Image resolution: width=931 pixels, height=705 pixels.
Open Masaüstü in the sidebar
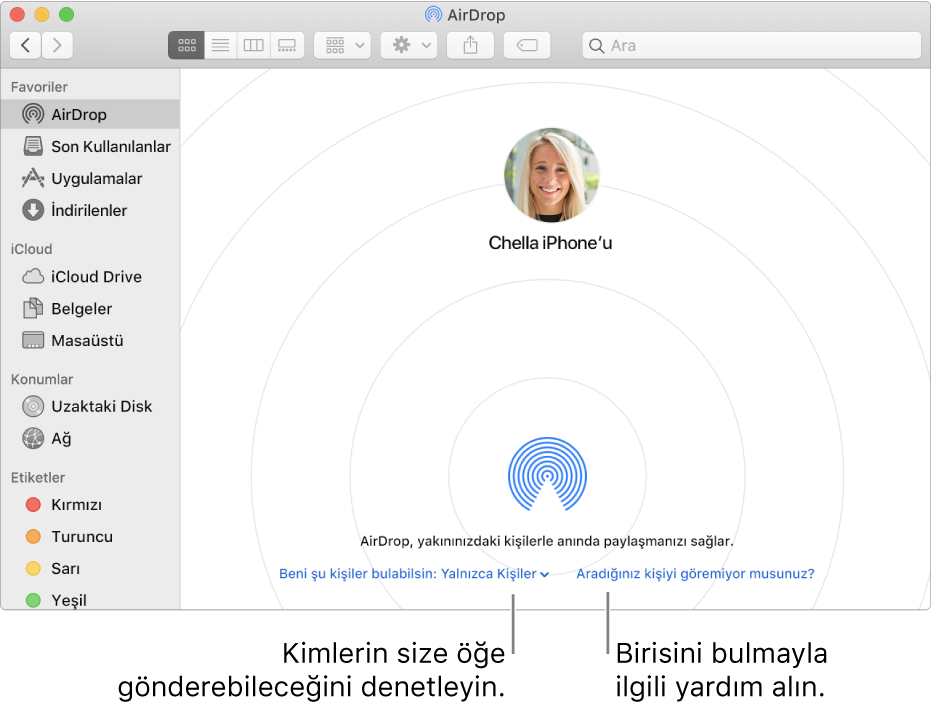pos(90,341)
